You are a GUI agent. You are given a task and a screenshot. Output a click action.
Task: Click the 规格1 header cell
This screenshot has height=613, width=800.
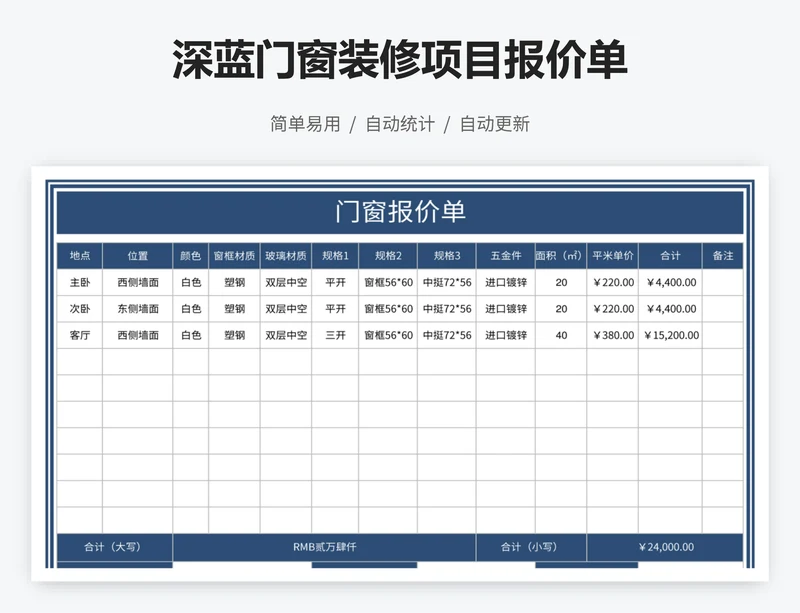[335, 256]
